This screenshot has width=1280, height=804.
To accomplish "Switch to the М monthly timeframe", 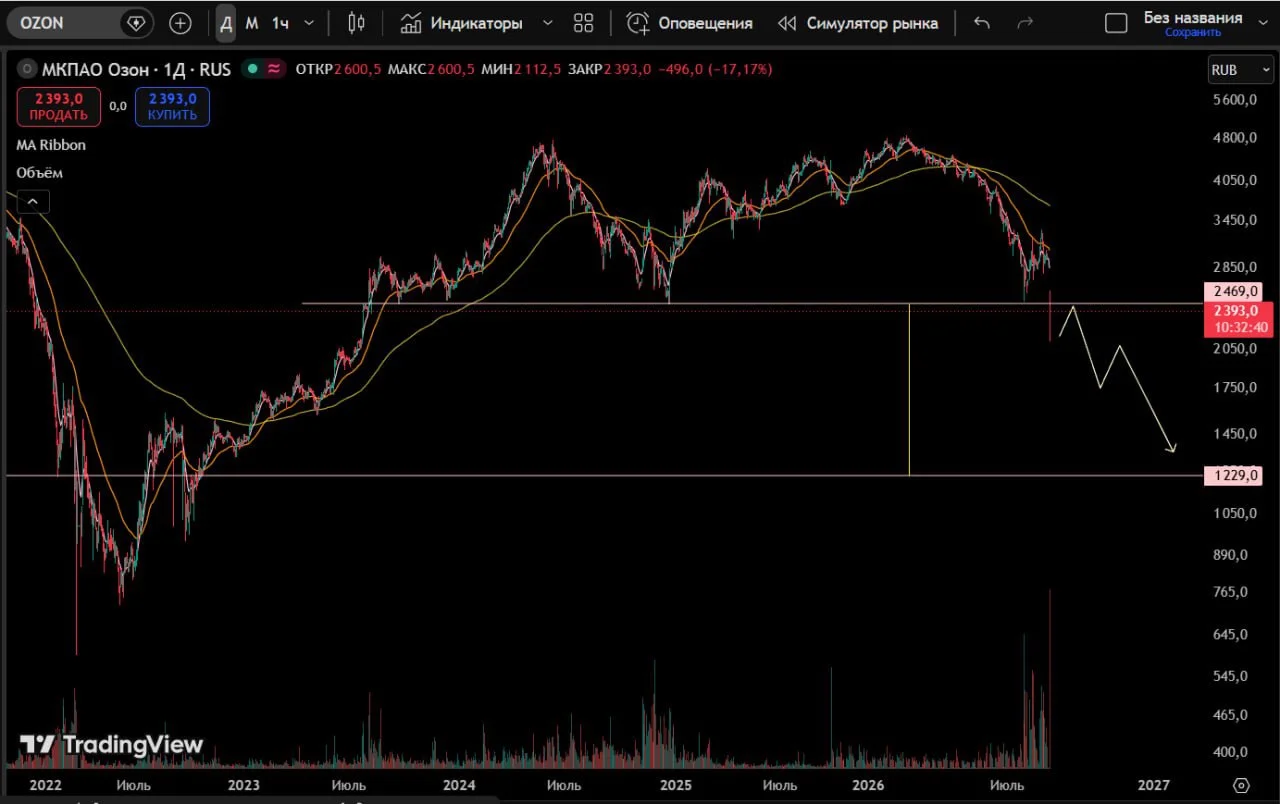I will tap(252, 23).
